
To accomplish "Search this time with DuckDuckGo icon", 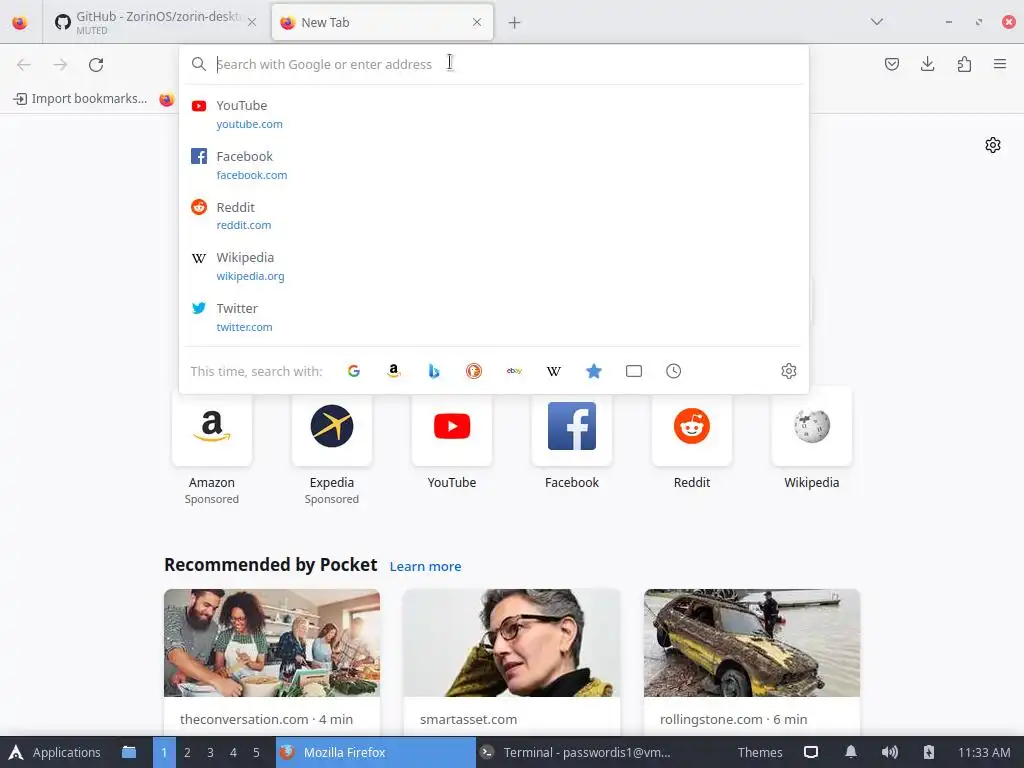I will click(x=474, y=371).
